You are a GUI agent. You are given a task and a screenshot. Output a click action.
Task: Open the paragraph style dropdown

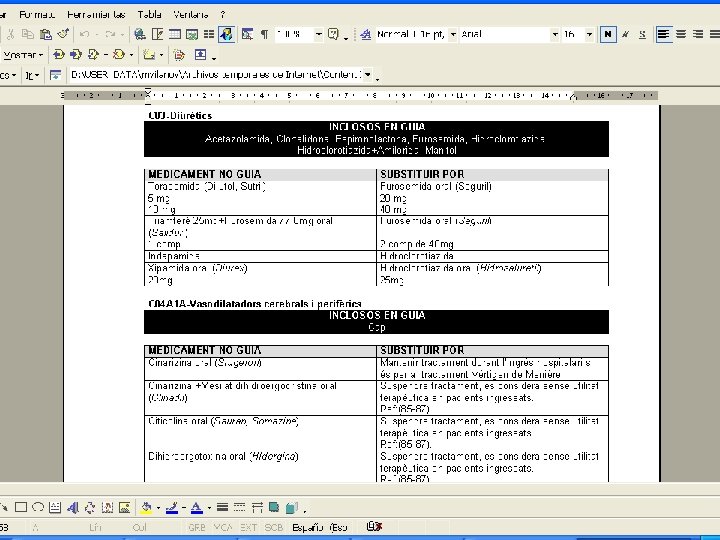[453, 34]
